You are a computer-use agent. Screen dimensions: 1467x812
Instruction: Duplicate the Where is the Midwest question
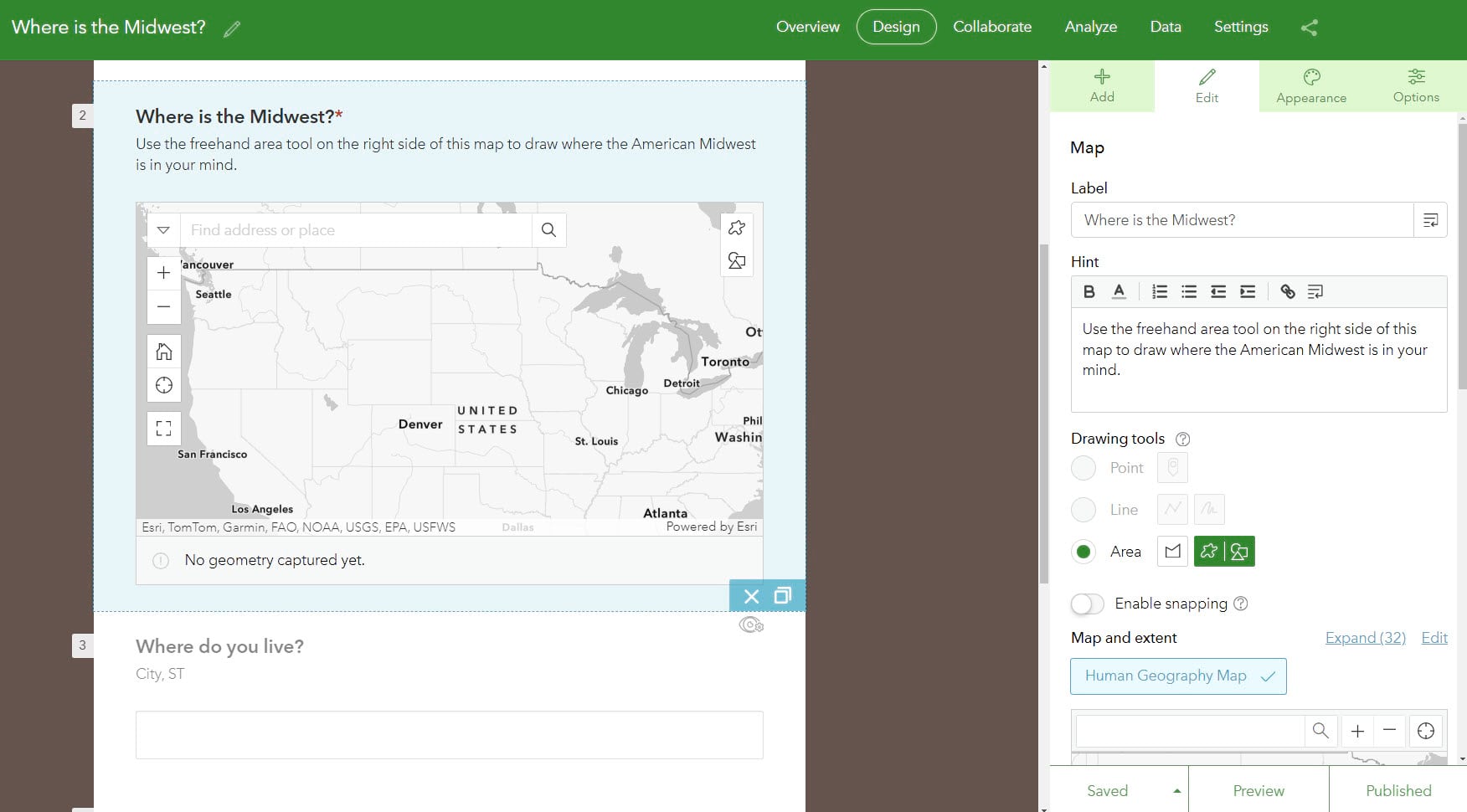783,596
